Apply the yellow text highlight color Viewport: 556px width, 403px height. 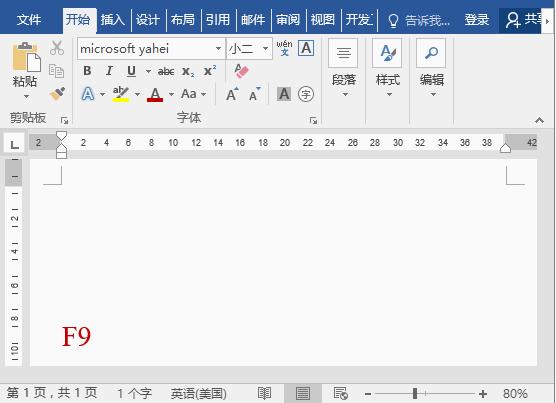coord(121,94)
